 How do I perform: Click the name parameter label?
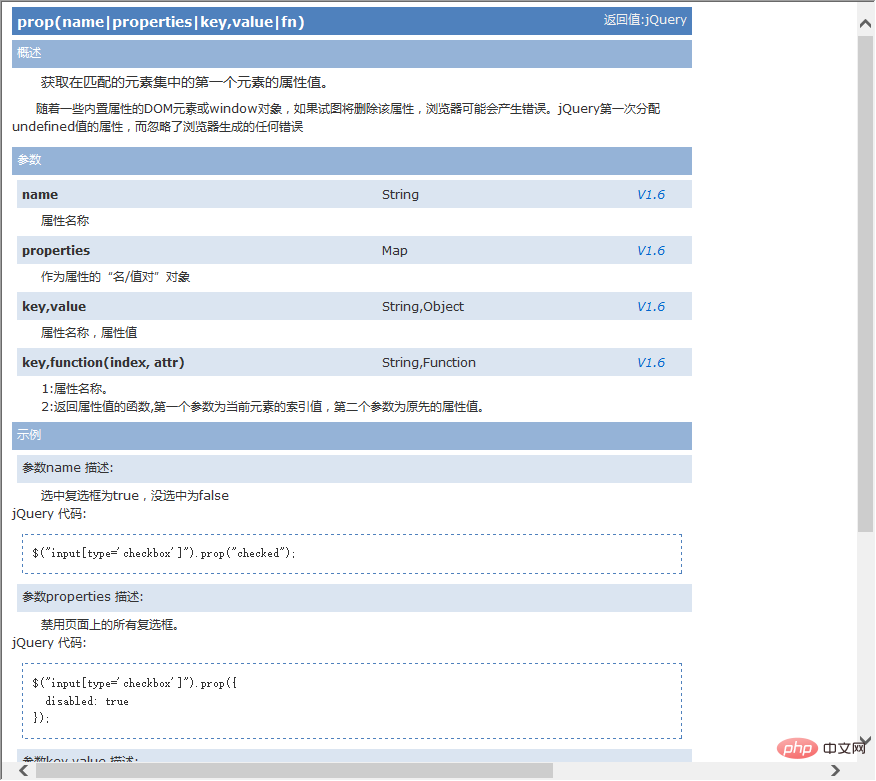point(40,194)
